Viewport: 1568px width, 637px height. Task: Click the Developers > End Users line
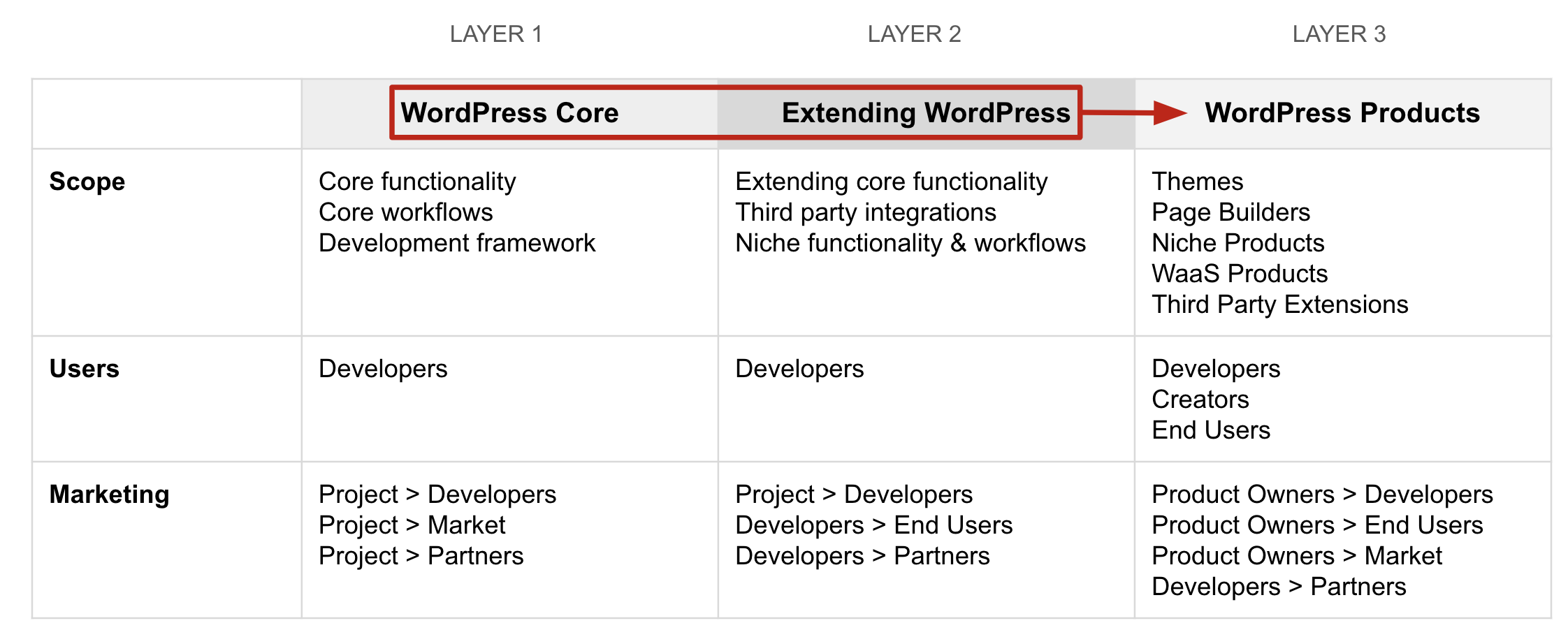(x=874, y=525)
